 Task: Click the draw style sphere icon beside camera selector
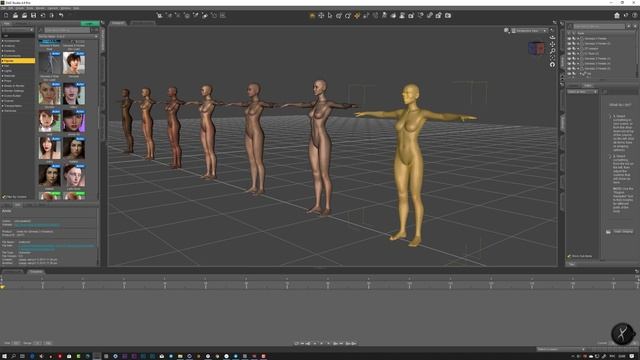(507, 31)
